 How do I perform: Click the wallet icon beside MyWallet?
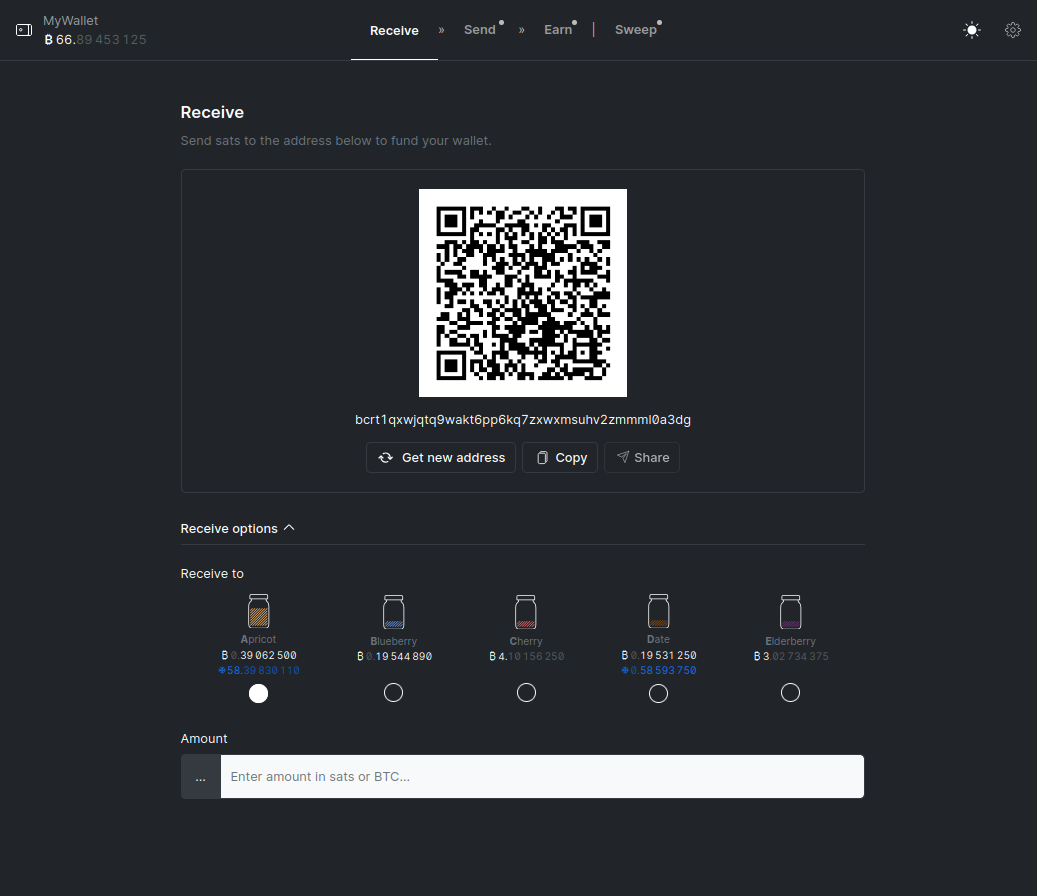[24, 30]
